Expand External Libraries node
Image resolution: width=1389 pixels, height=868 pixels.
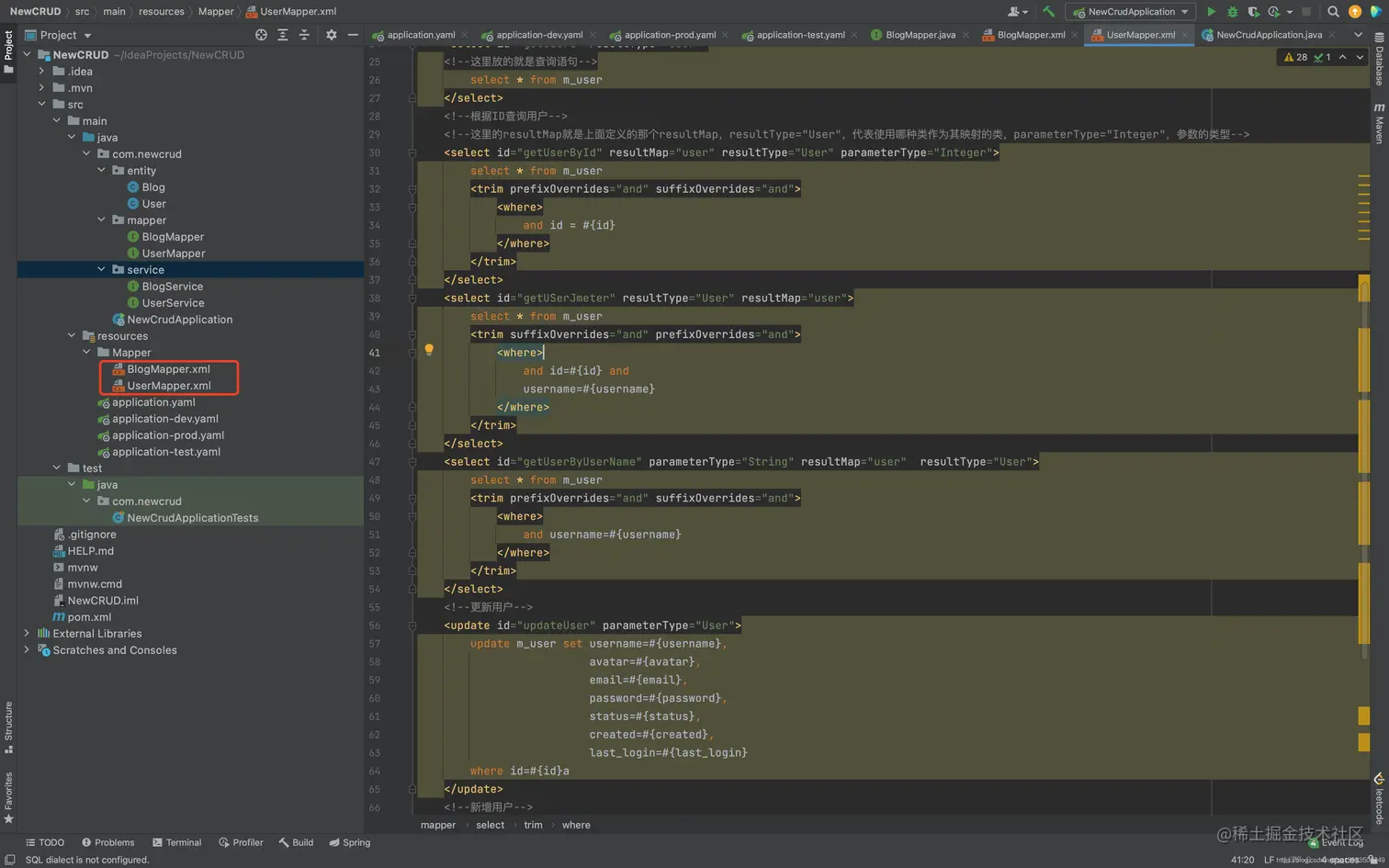point(27,633)
